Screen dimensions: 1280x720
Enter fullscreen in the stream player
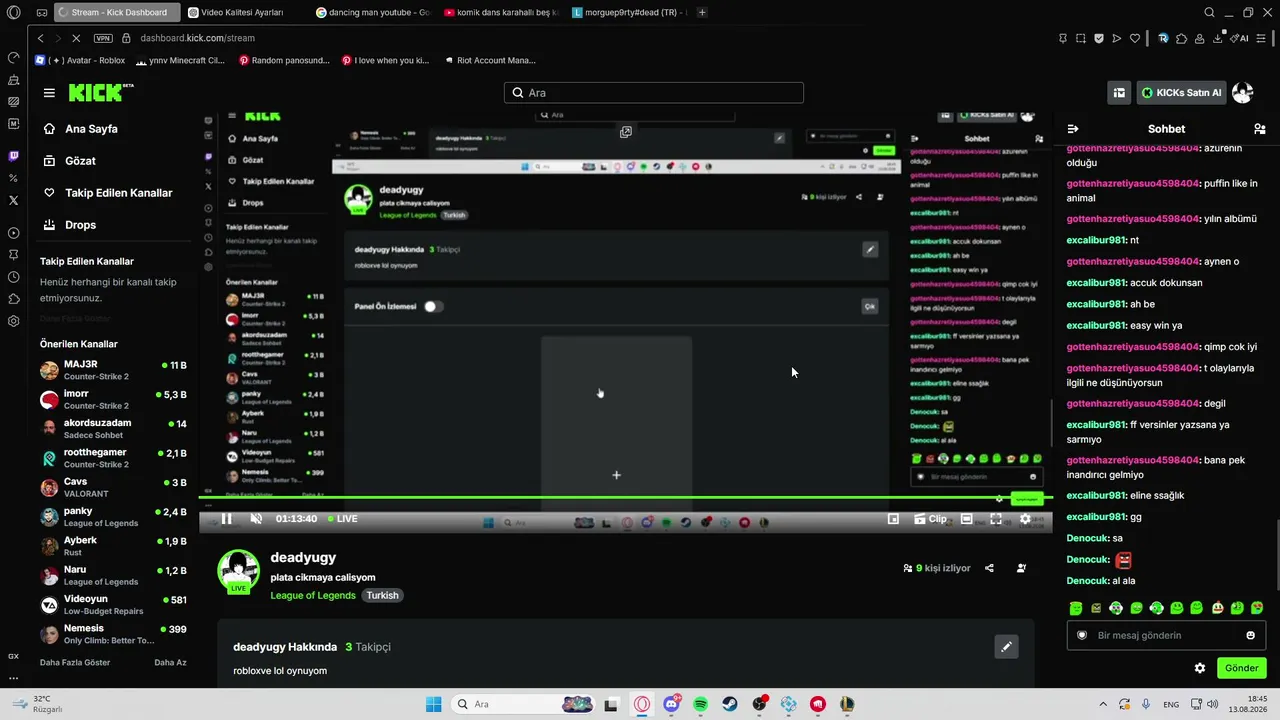996,519
